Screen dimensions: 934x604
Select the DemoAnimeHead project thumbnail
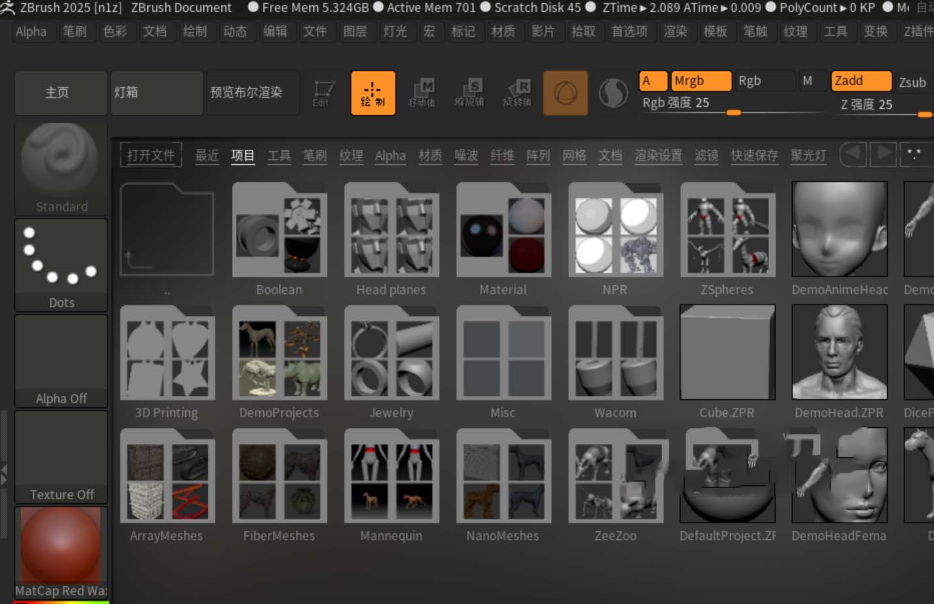(x=839, y=239)
